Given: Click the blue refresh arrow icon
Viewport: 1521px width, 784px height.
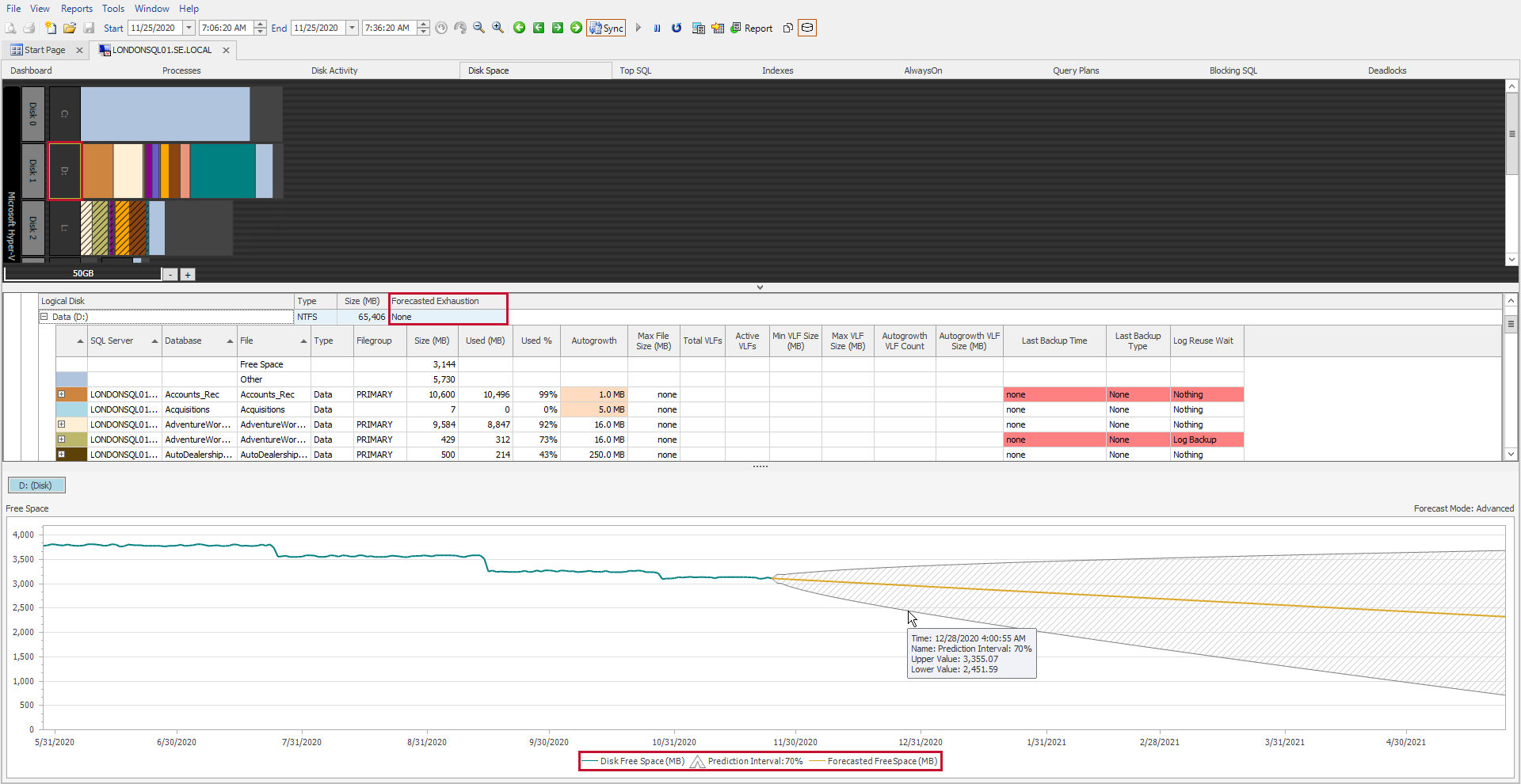Looking at the screenshot, I should pos(677,28).
